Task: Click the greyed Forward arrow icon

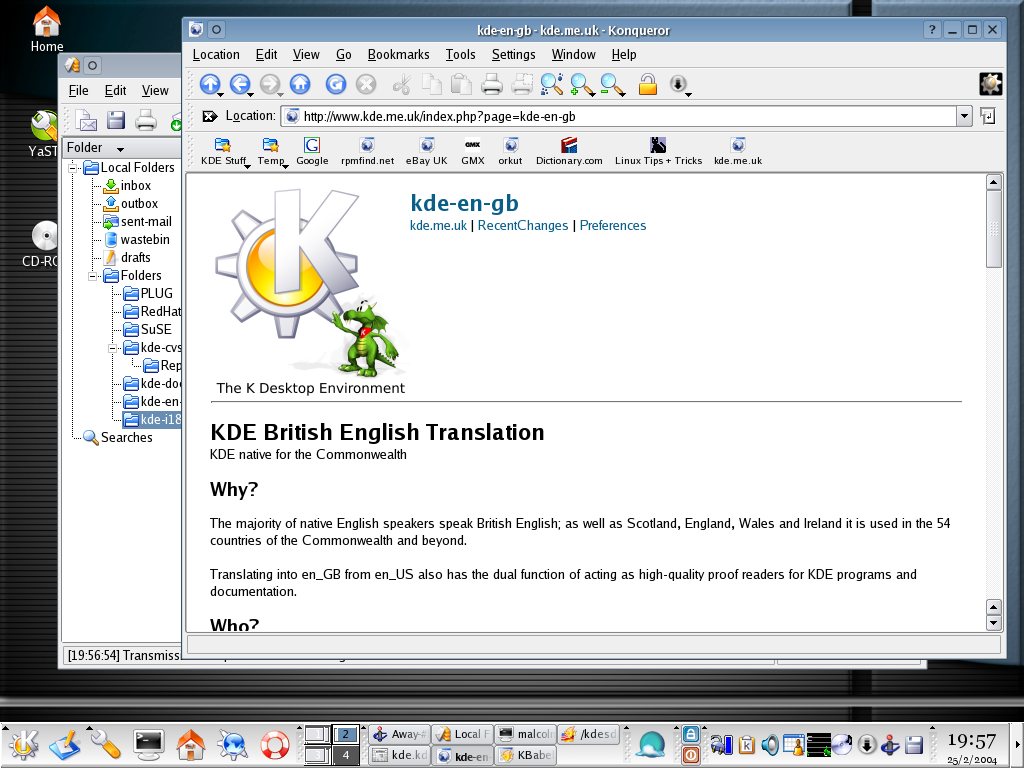Action: [x=270, y=84]
